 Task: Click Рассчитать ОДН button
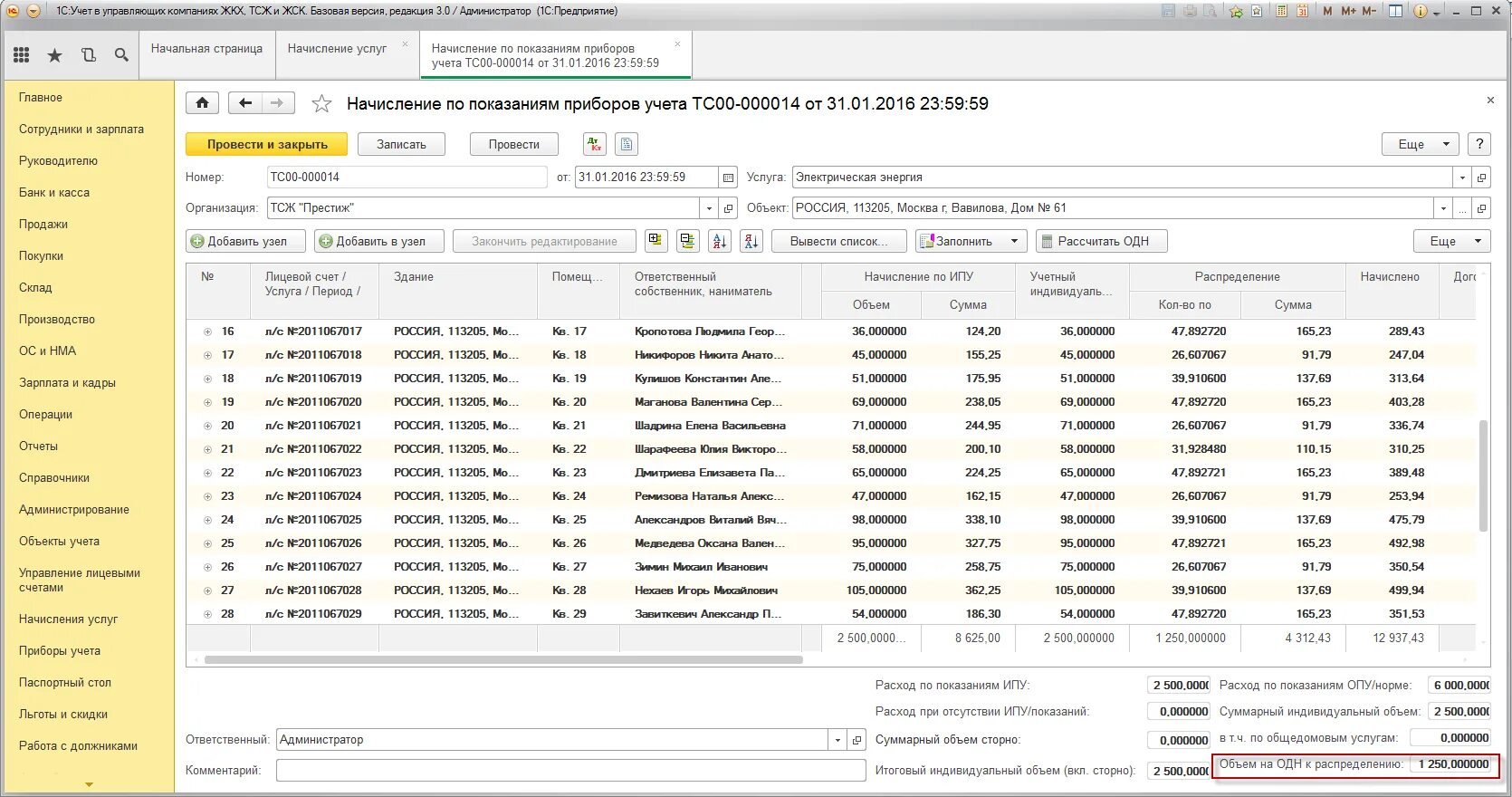coord(1101,241)
